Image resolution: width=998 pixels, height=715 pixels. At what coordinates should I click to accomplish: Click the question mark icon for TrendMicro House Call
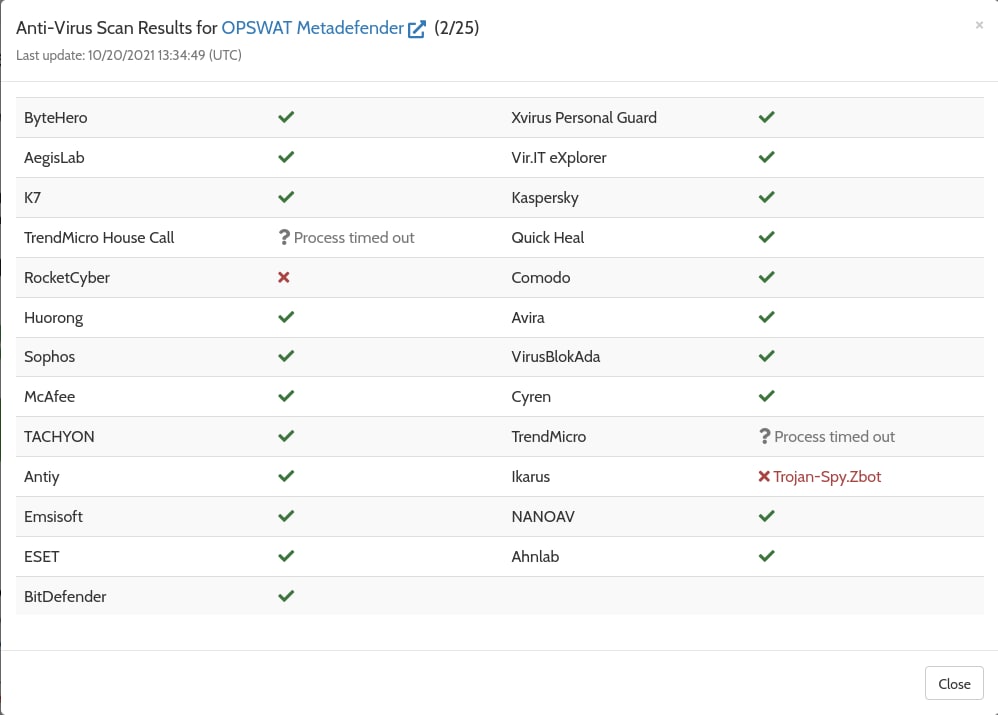284,237
